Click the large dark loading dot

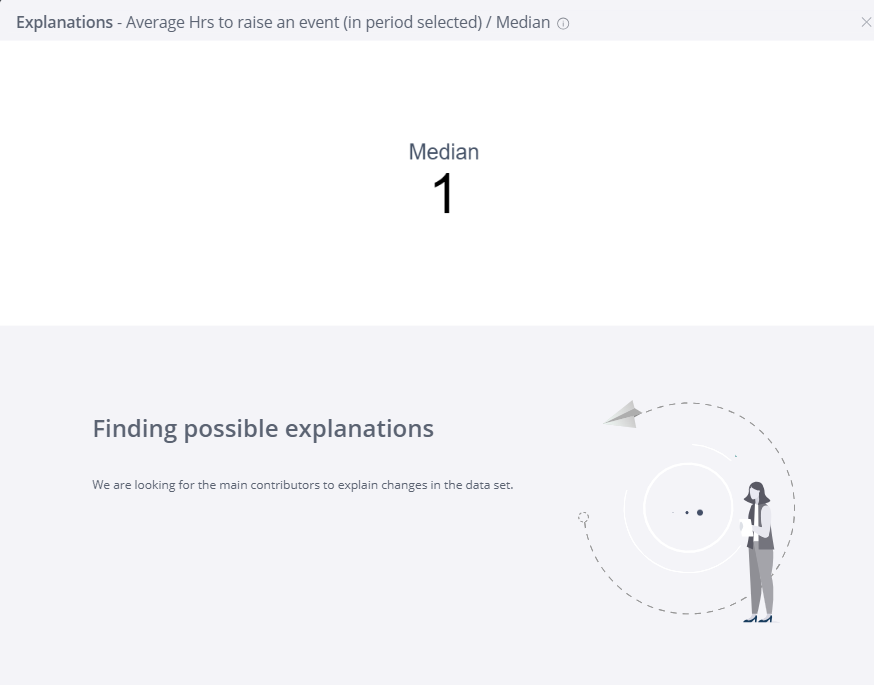(700, 512)
